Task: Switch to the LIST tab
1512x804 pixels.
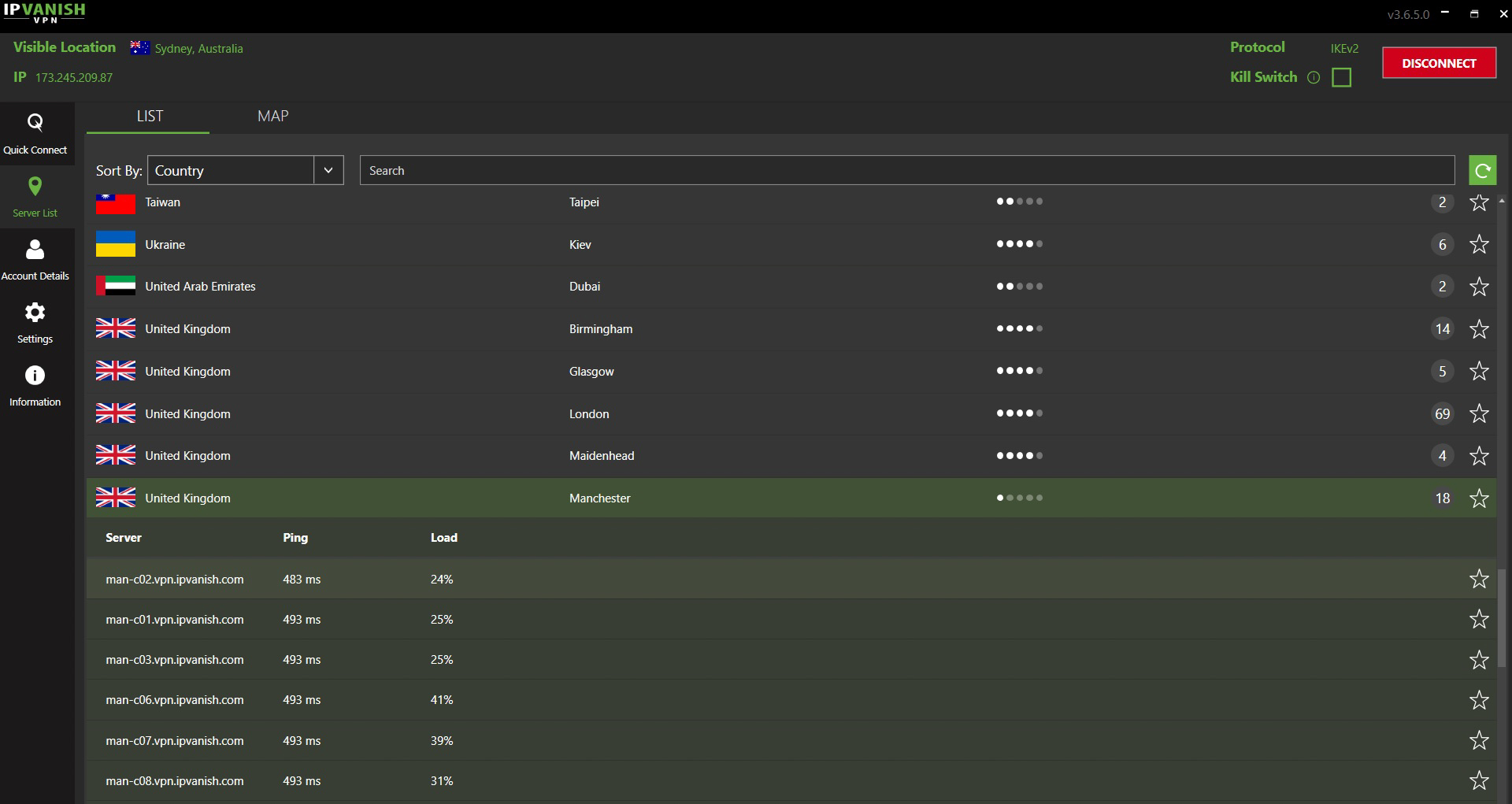Action: coord(149,117)
